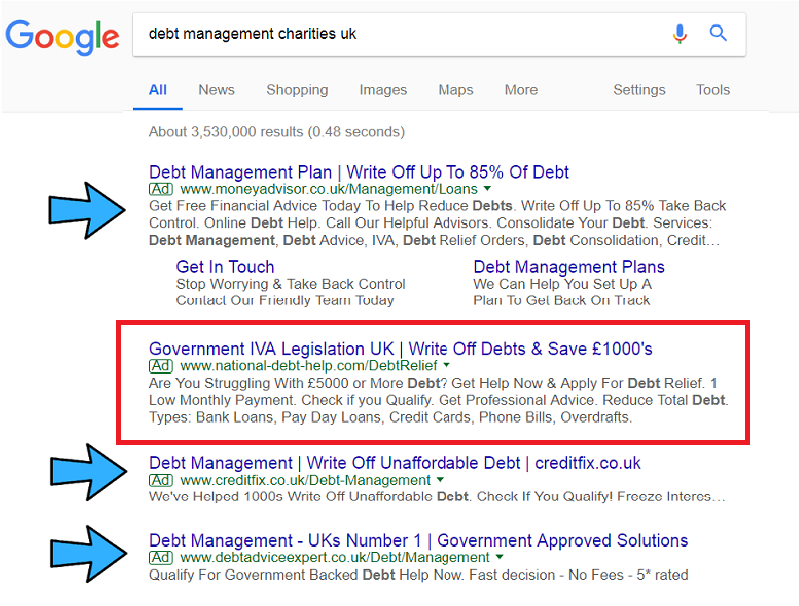Screen dimensions: 799x606
Task: Open the Write Off Unaffordable Debt creditfix headline
Action: [394, 463]
